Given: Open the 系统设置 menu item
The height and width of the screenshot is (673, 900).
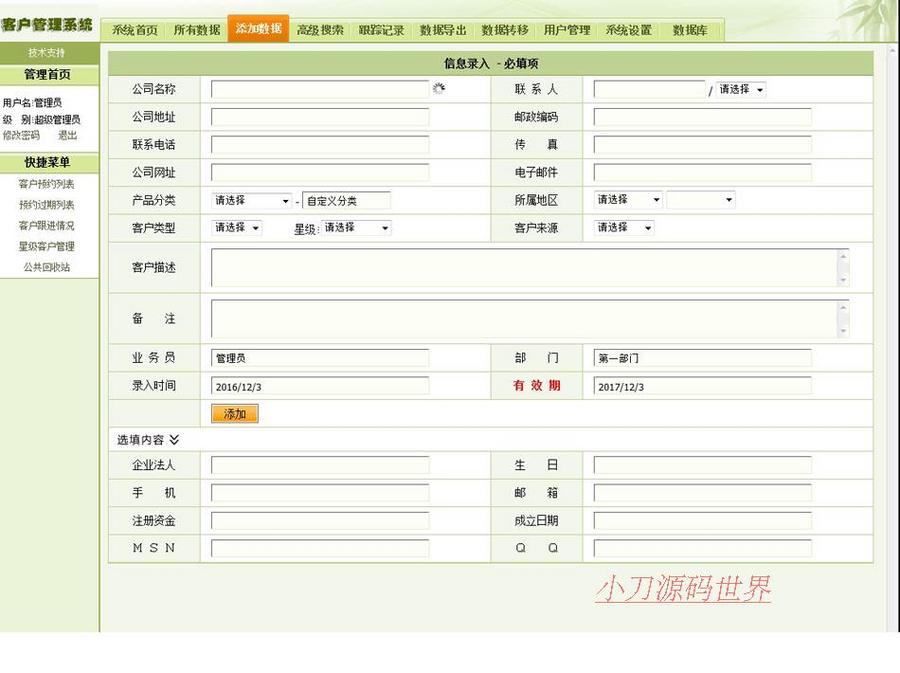Looking at the screenshot, I should click(628, 30).
